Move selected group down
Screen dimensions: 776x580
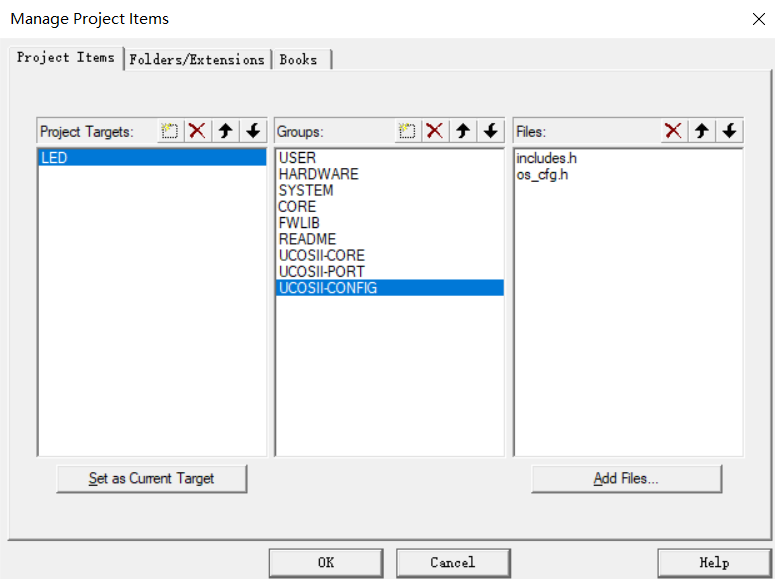[x=491, y=131]
